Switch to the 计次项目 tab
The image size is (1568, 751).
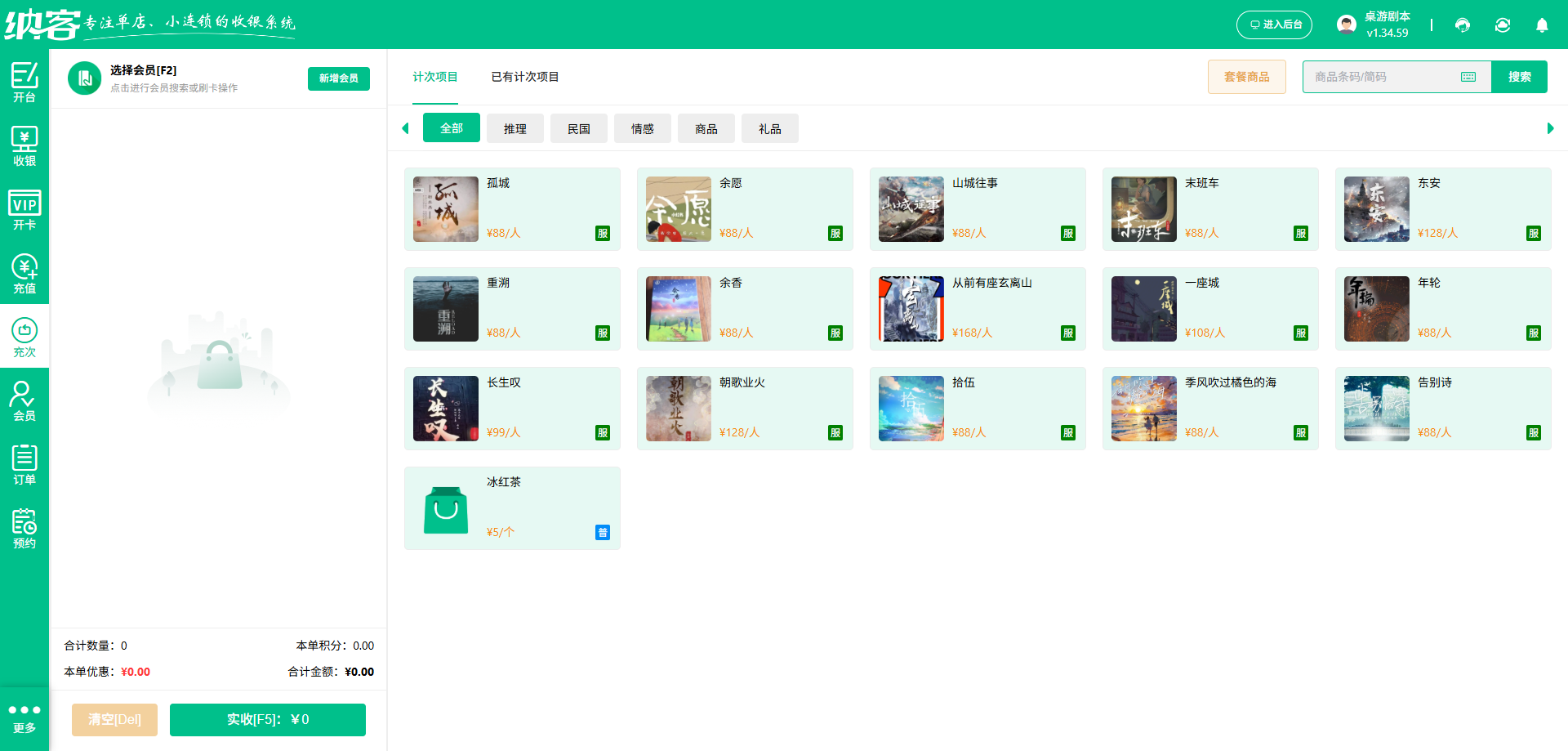435,77
